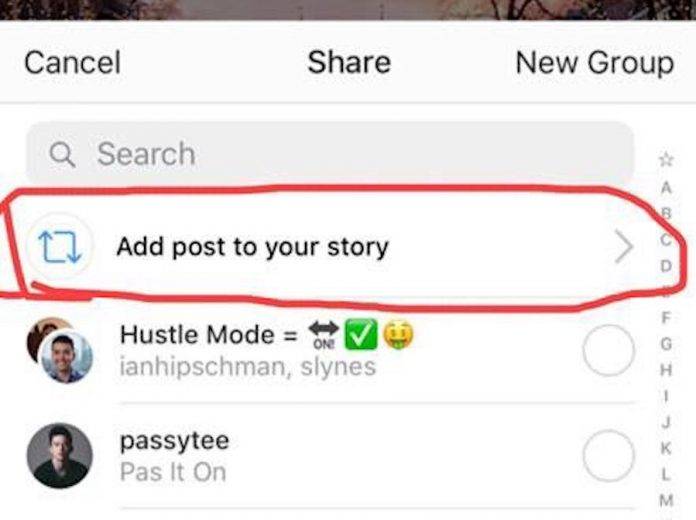Jump to letter A in index

click(666, 188)
